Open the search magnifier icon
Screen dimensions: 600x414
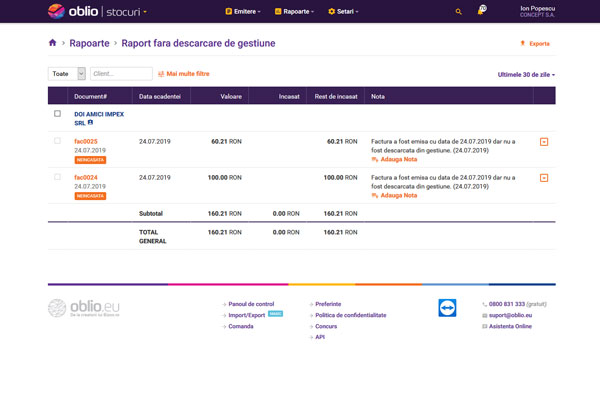[458, 12]
